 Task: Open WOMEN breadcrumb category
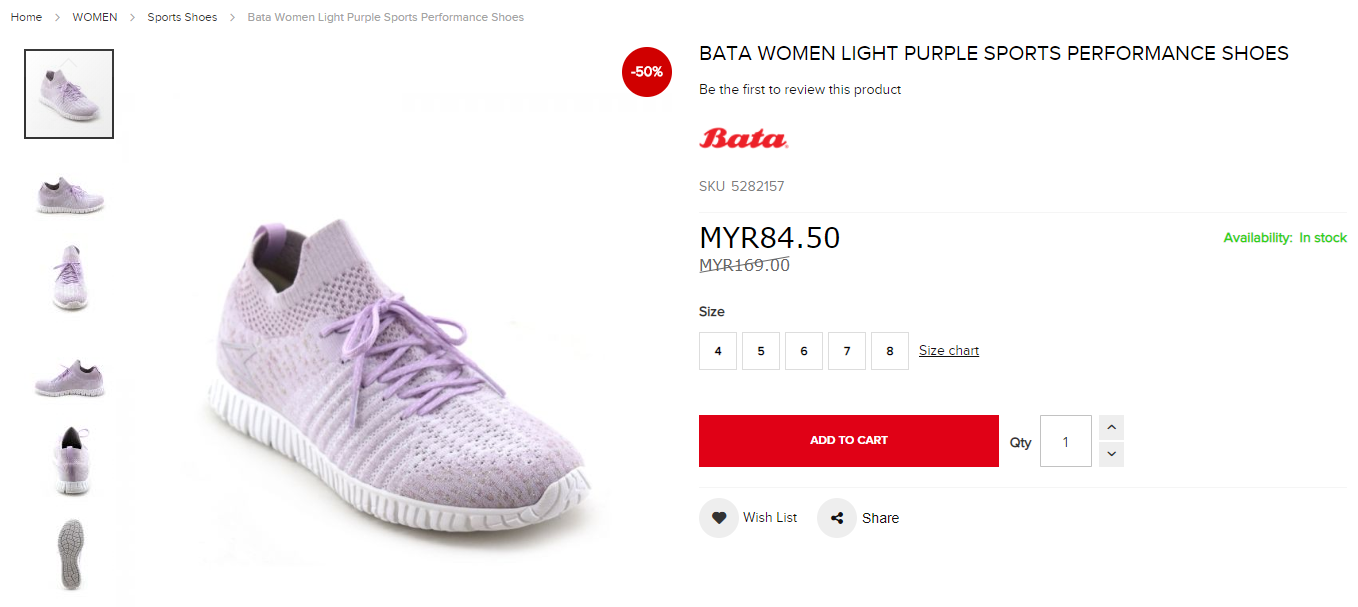(95, 17)
